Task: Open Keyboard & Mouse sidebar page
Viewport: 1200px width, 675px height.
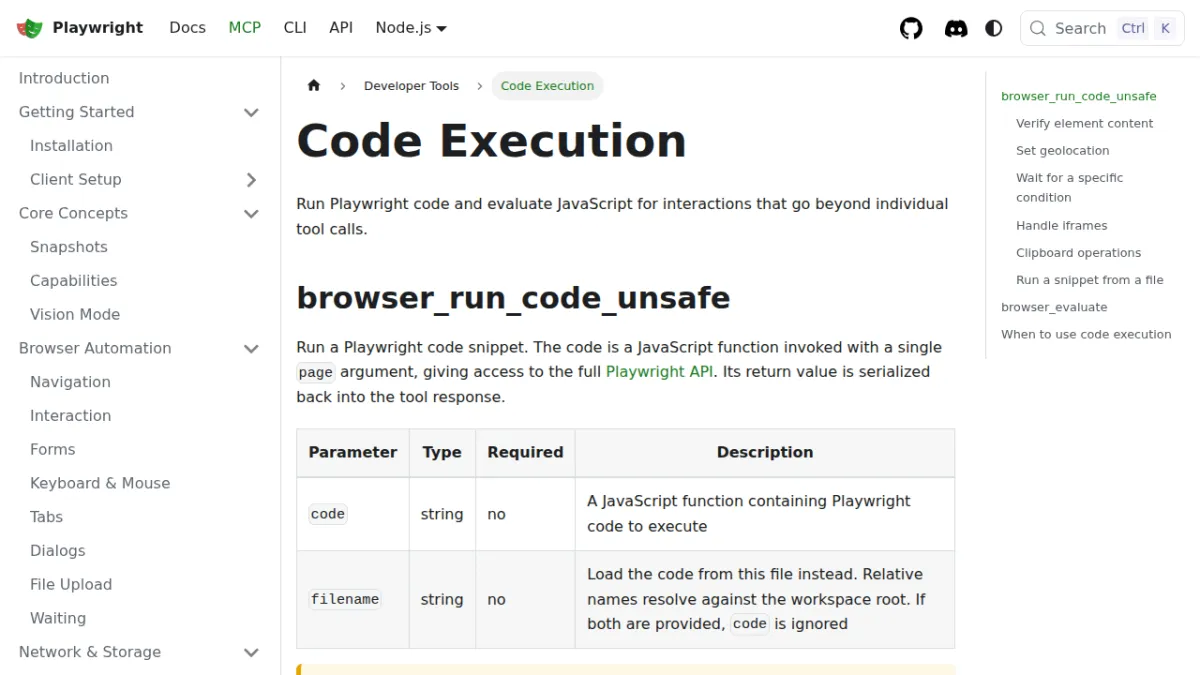Action: click(100, 484)
